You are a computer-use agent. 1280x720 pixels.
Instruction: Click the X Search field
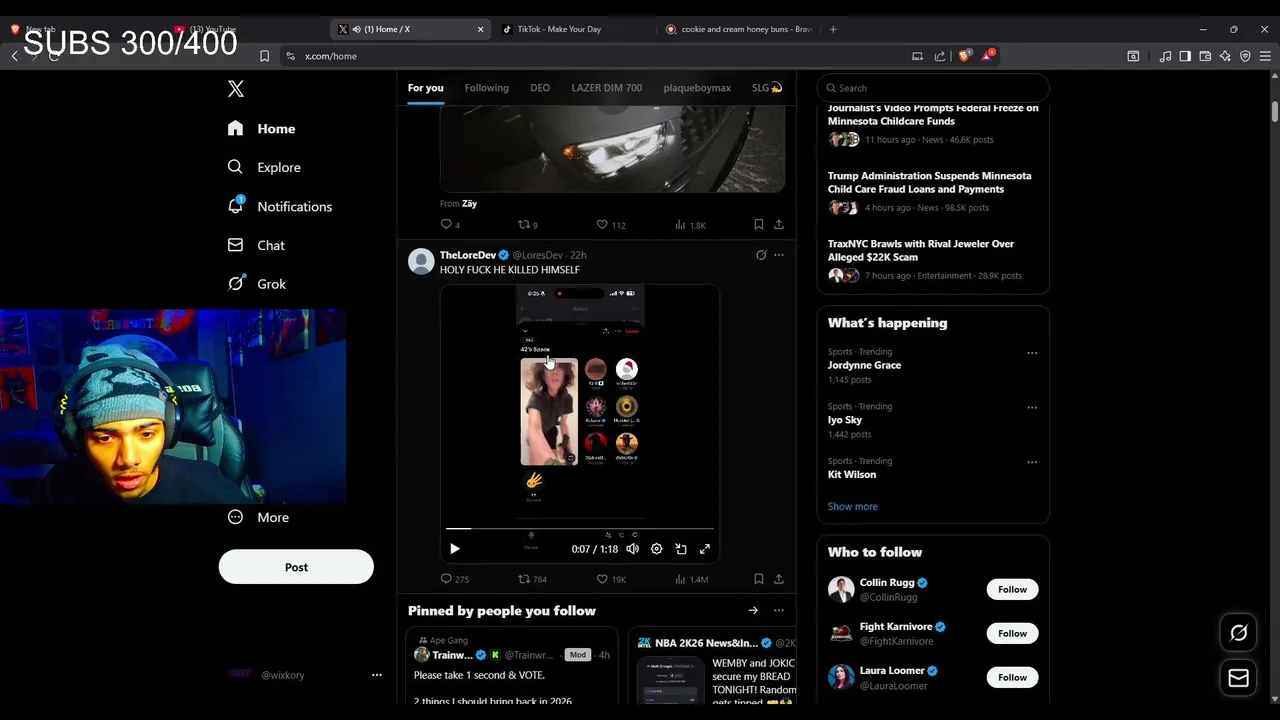pyautogui.click(x=933, y=88)
